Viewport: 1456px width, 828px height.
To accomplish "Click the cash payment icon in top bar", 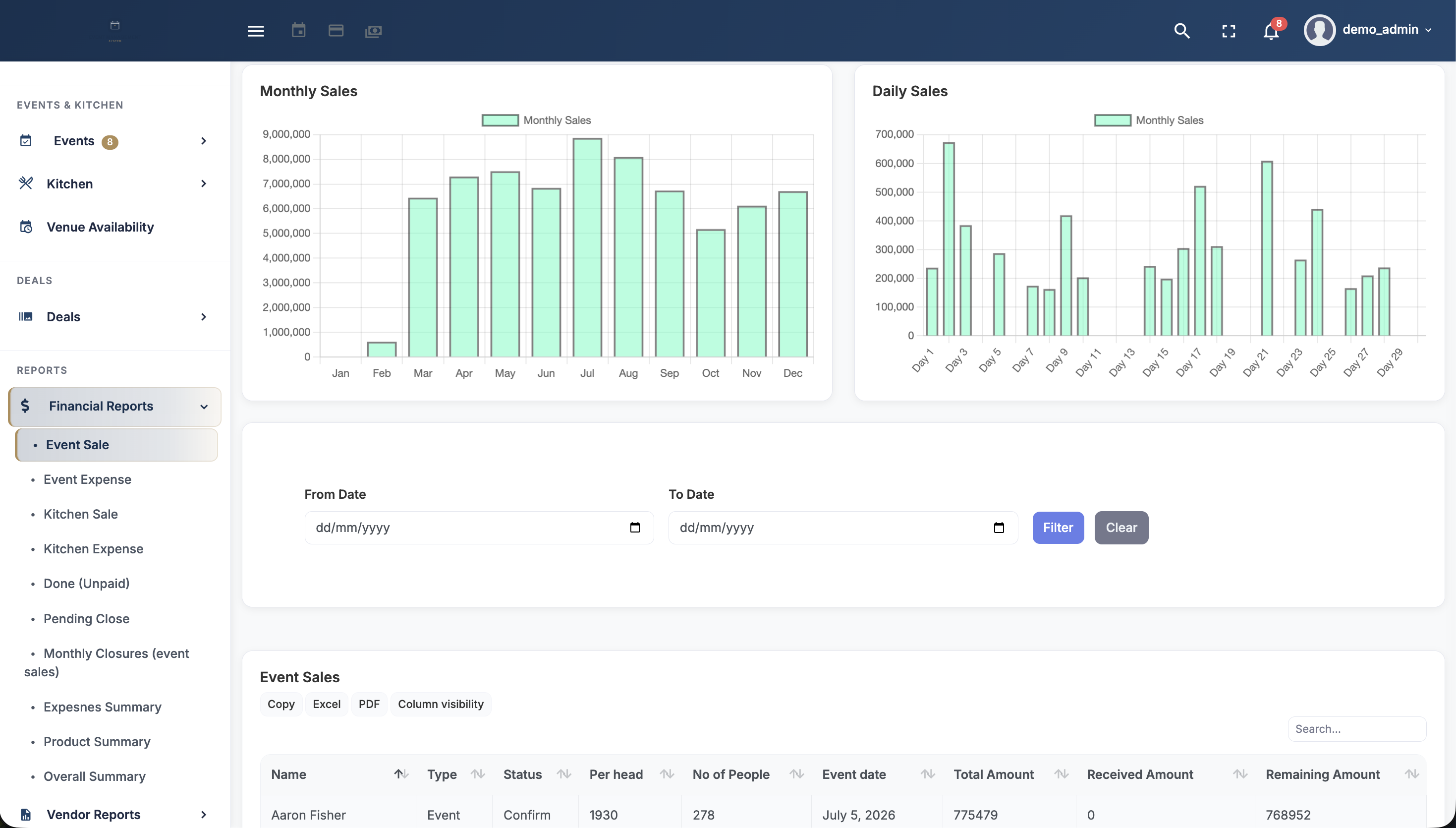I will pos(373,31).
